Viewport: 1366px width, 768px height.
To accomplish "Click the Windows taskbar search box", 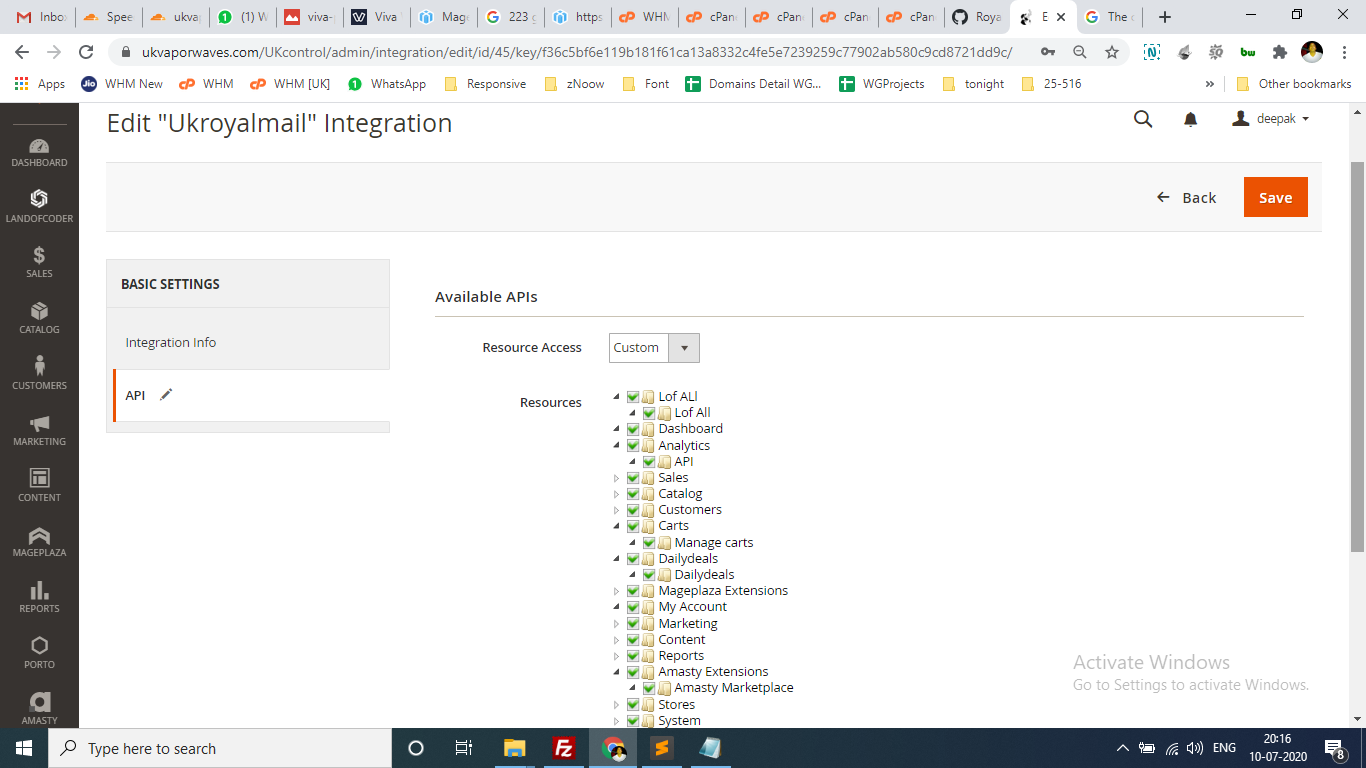I will [219, 748].
